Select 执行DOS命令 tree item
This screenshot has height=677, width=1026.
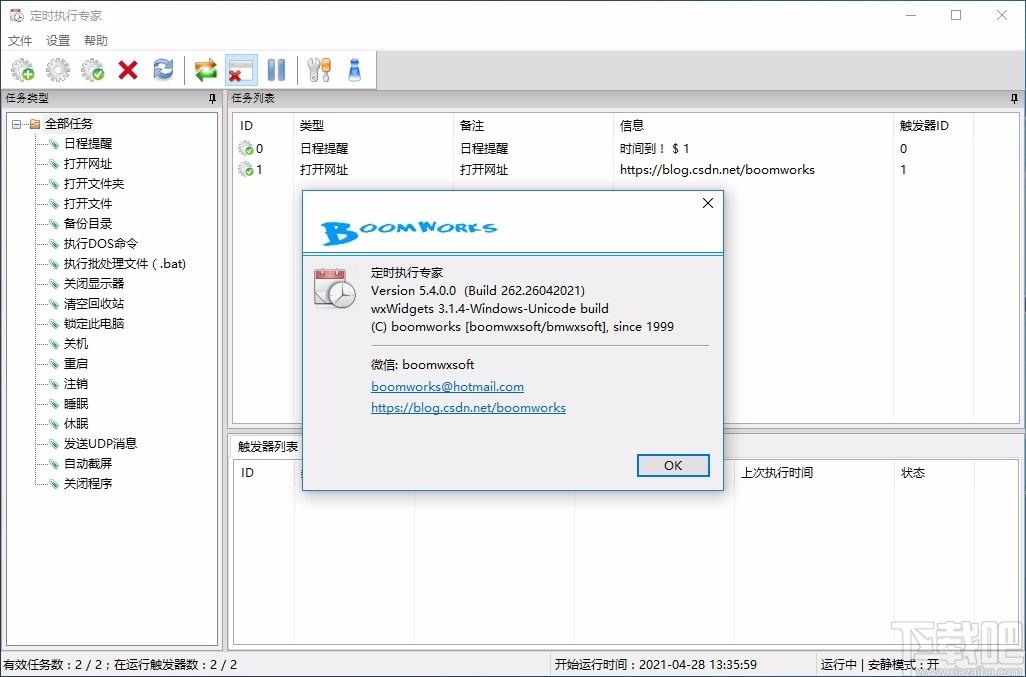point(101,243)
